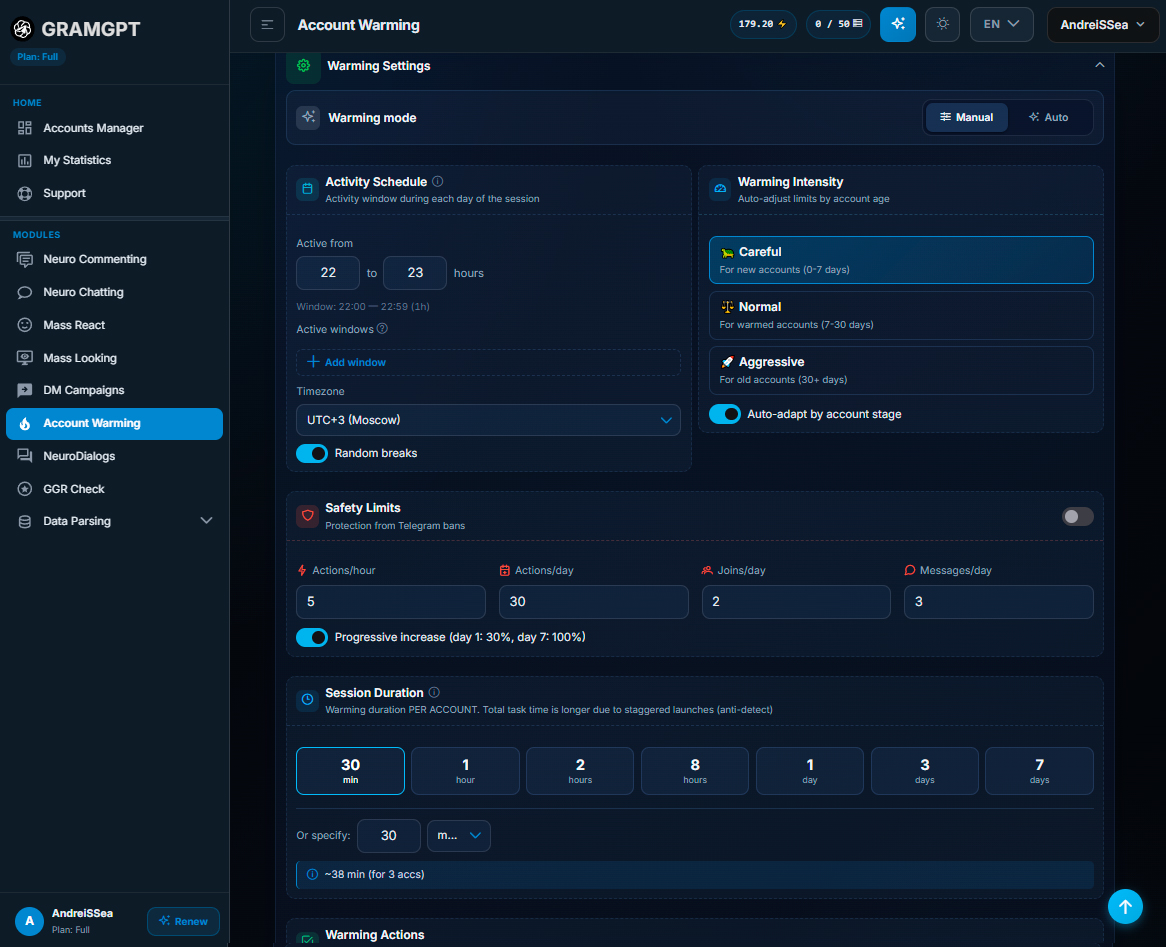Click the Neuro Commenting icon

pos(25,259)
